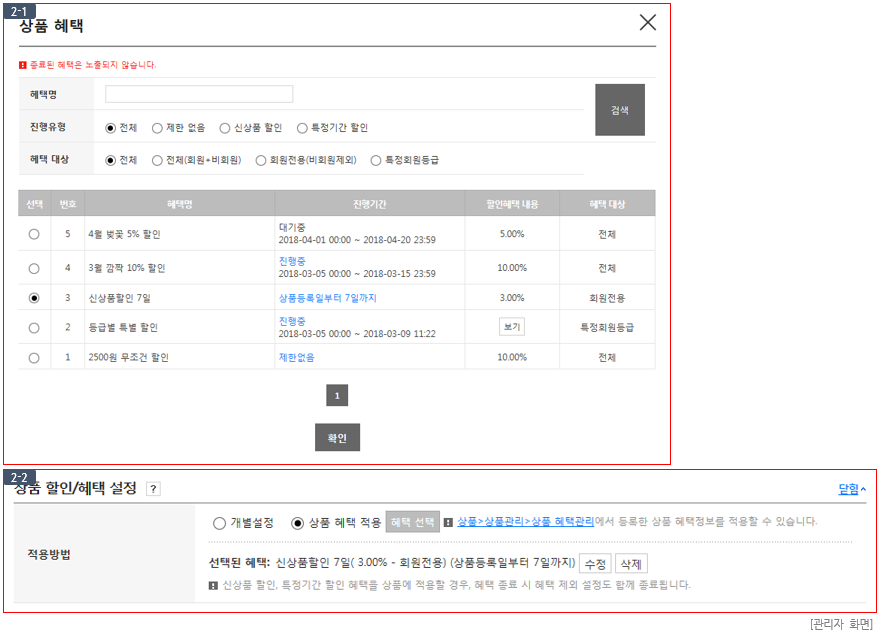
Task: Select the row for 3월 깜짝 10% 할인
Action: point(34,268)
